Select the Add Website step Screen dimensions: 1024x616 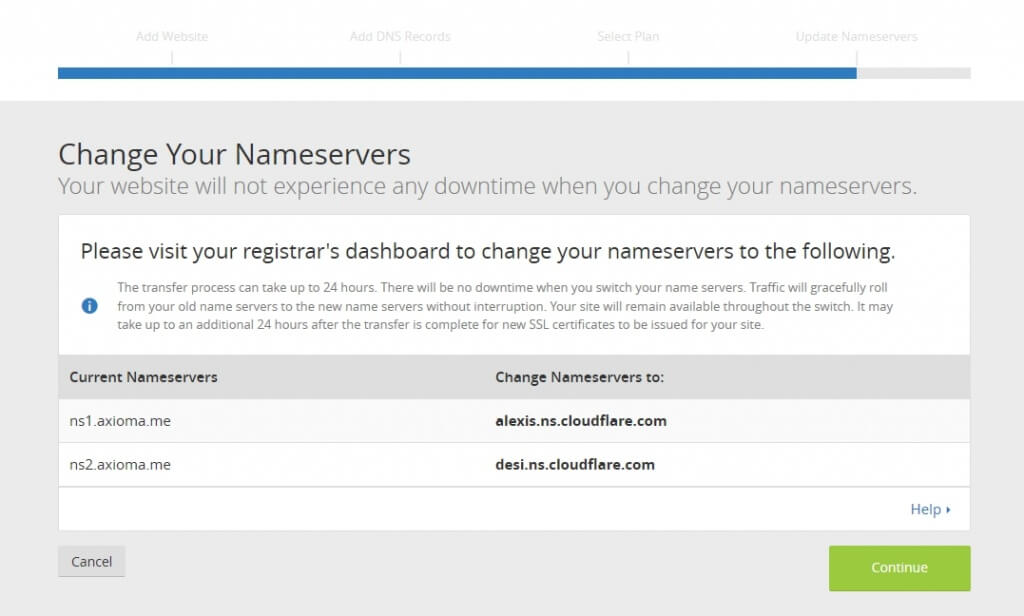tap(172, 37)
